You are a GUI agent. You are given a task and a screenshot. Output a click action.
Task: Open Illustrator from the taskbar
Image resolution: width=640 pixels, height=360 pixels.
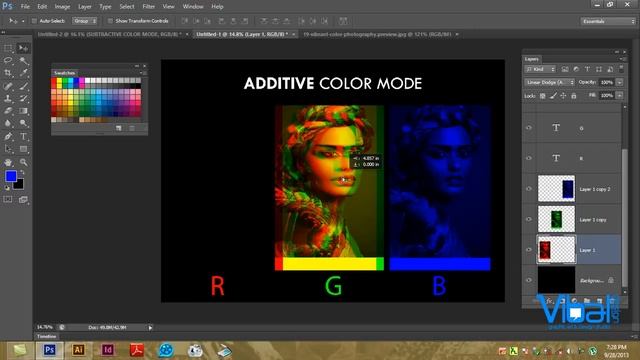pos(78,350)
